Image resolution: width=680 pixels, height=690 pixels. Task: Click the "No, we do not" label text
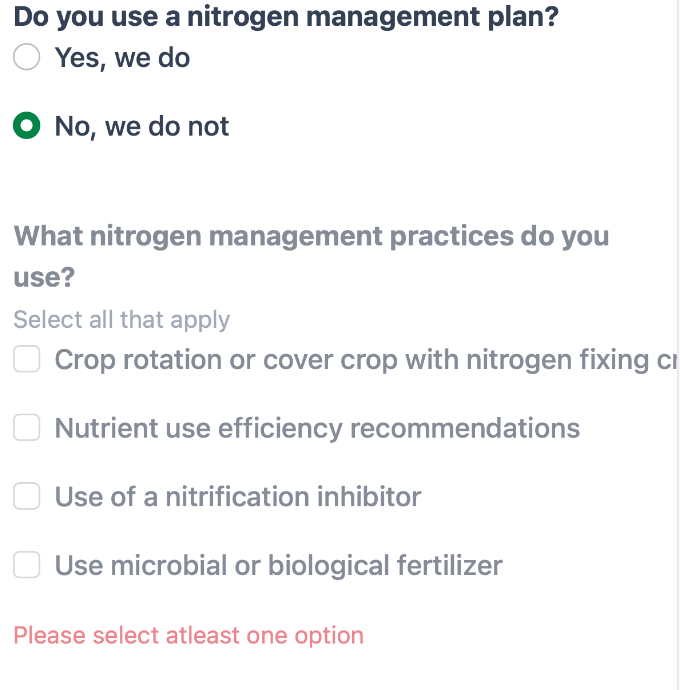[x=142, y=127]
